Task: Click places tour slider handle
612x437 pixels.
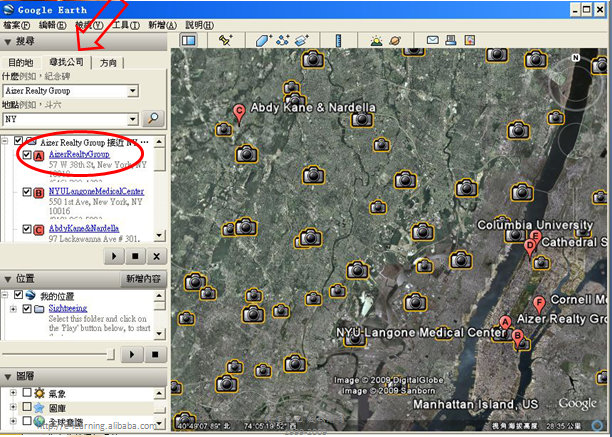Action: (x=111, y=354)
